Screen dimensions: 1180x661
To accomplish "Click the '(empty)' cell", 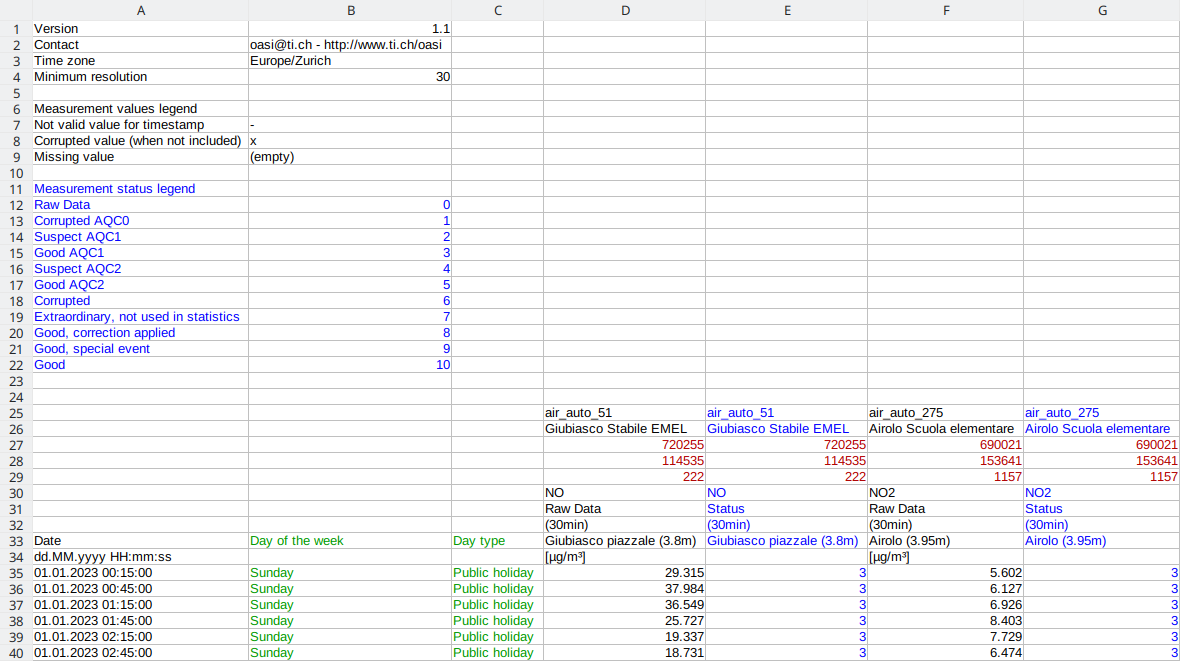I will 350,157.
